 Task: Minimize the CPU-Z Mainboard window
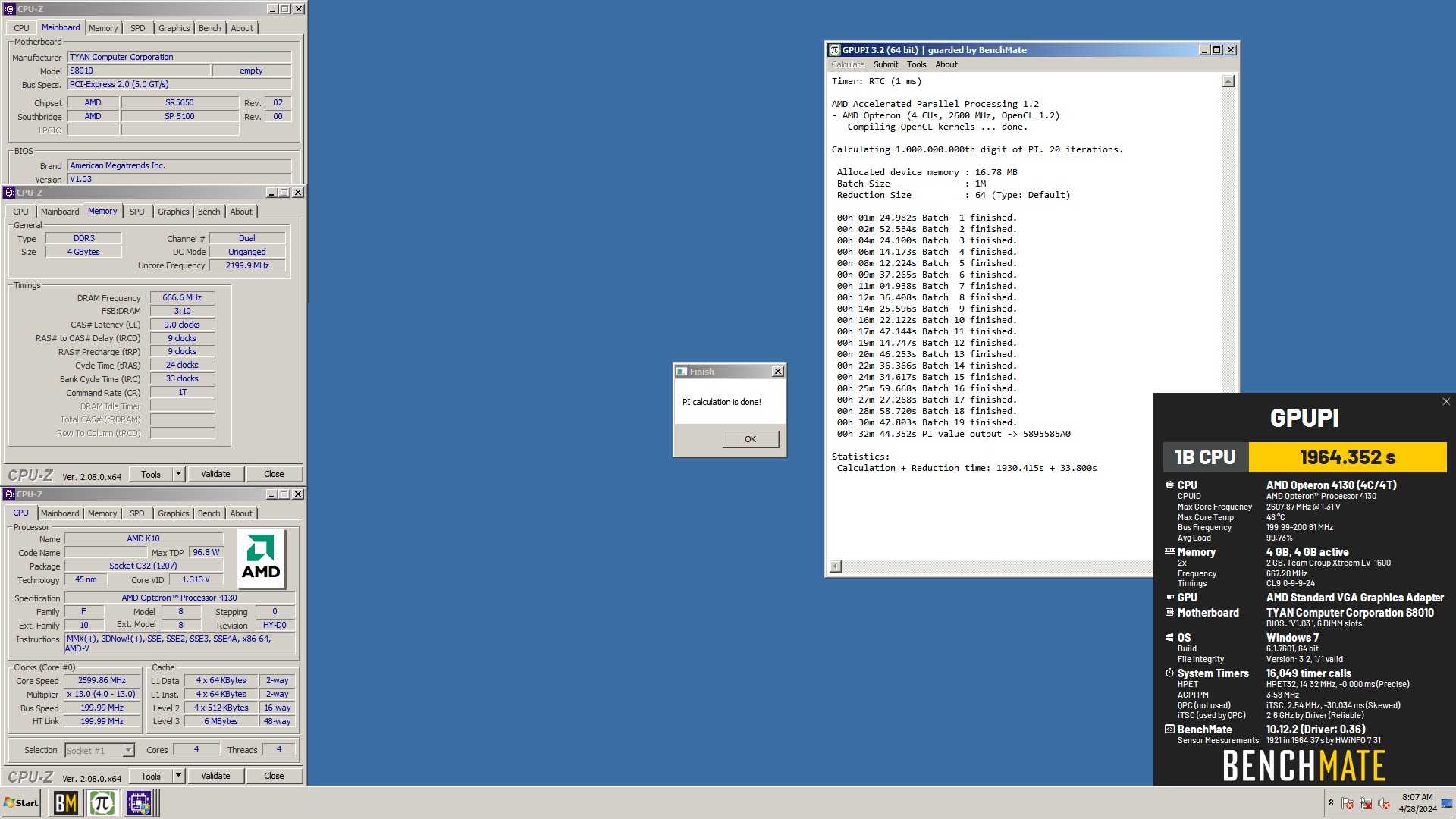coord(271,9)
